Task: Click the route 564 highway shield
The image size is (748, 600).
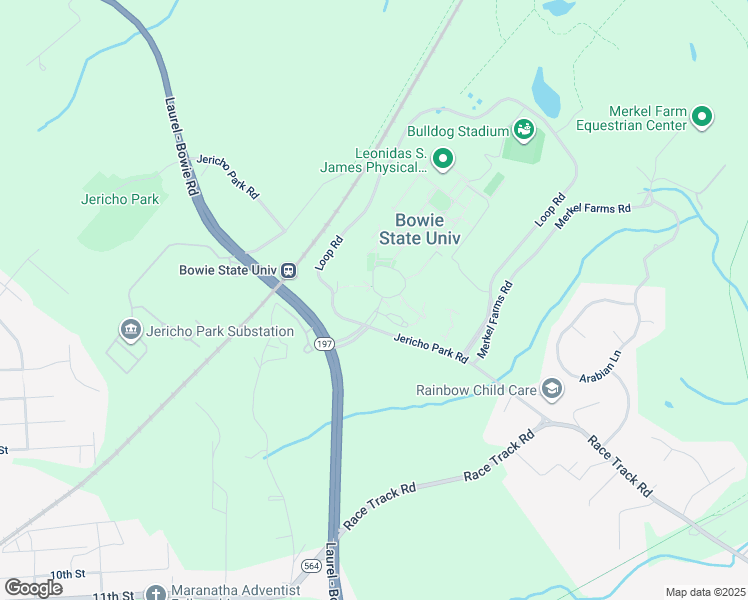Action: [311, 566]
